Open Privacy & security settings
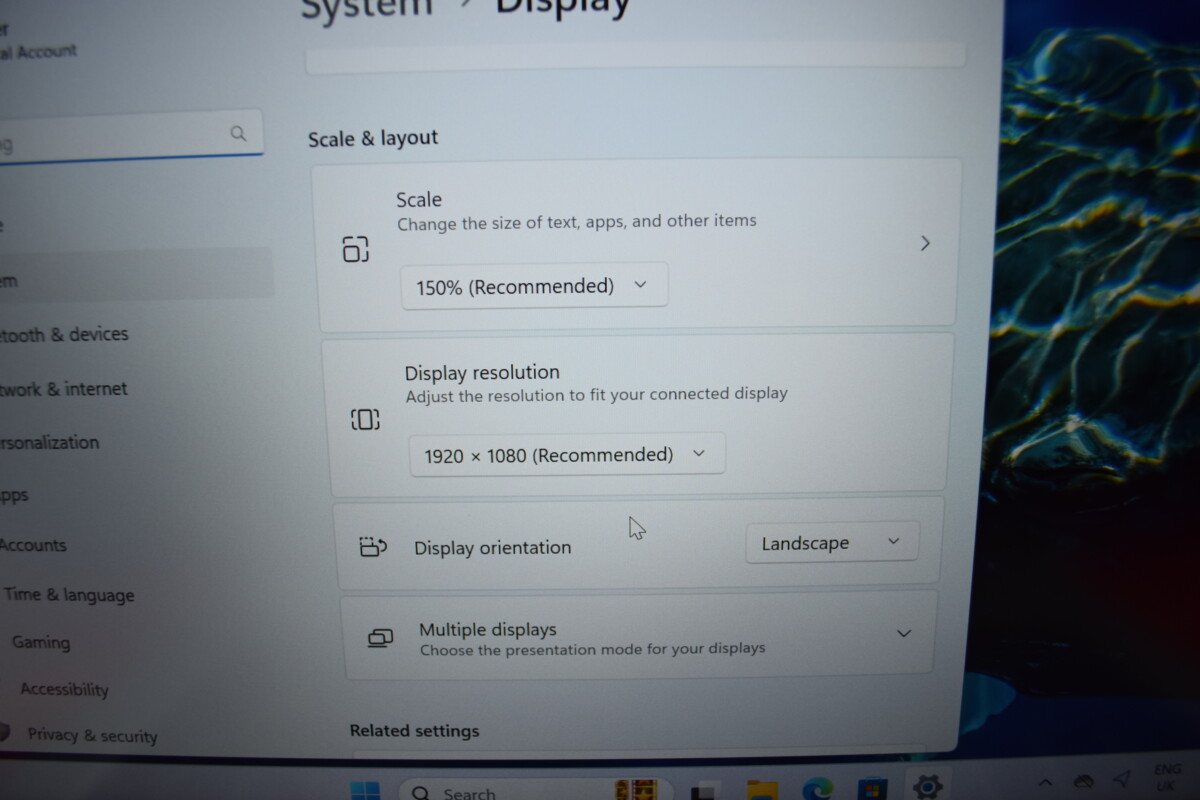Viewport: 1200px width, 800px height. (92, 735)
